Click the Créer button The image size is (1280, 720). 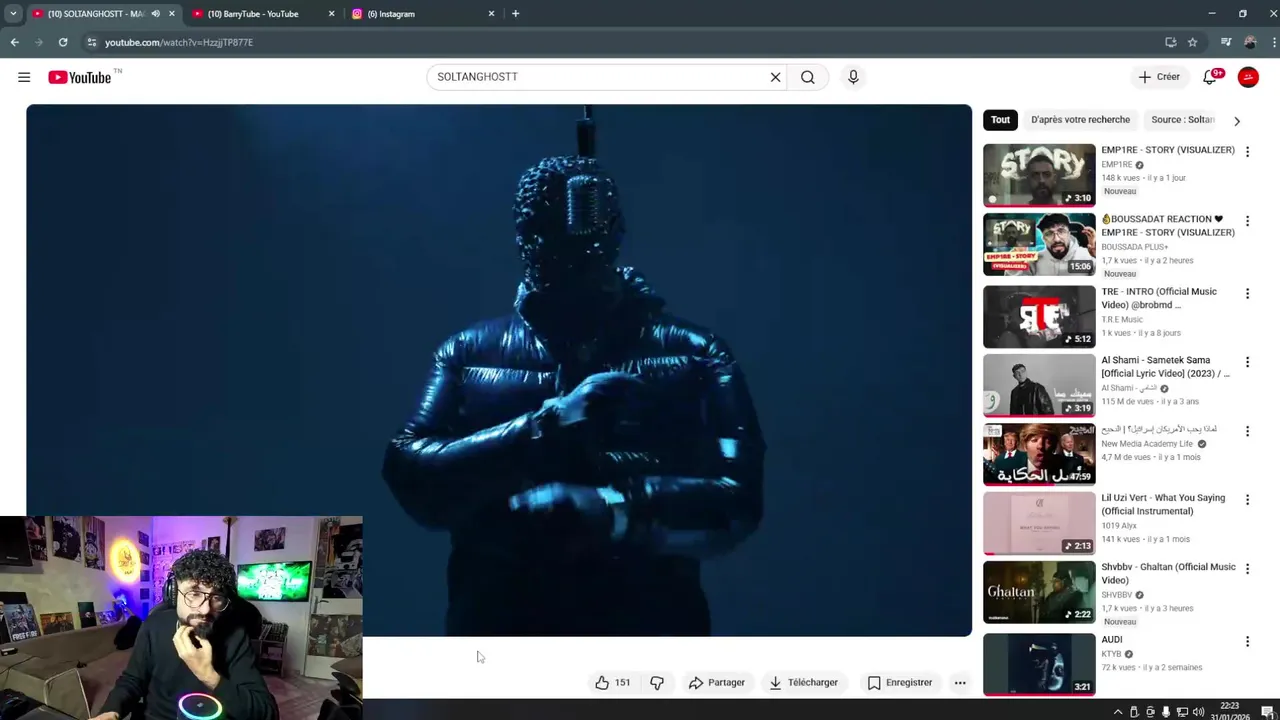[x=1159, y=77]
